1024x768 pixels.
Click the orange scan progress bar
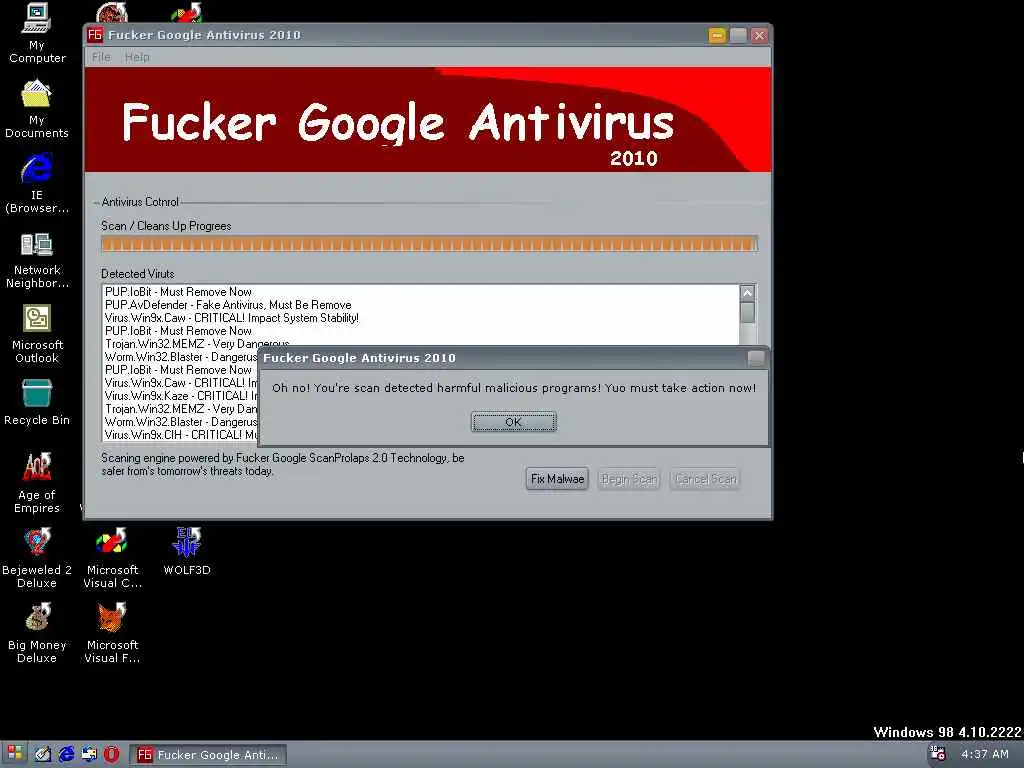(x=429, y=244)
